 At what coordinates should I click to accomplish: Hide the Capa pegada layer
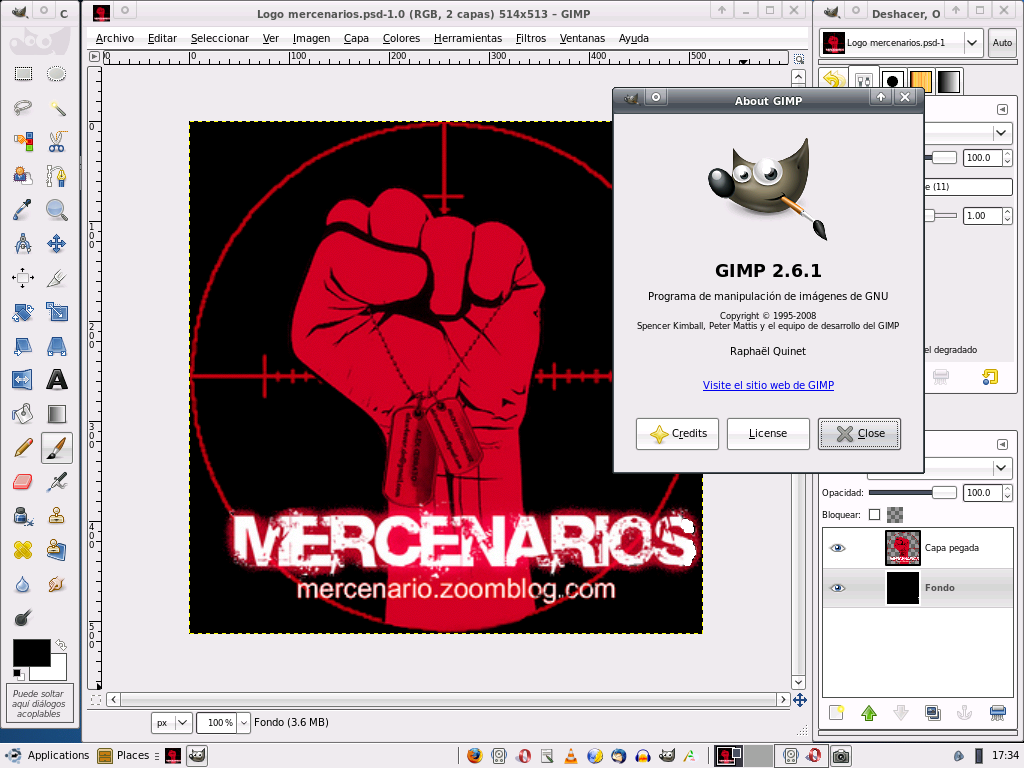(837, 548)
